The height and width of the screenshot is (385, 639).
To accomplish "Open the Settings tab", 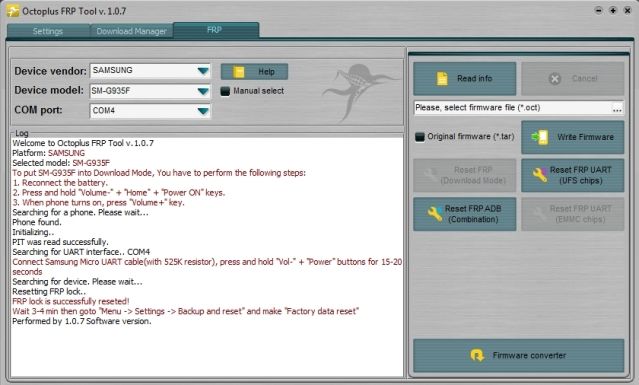I will point(48,31).
